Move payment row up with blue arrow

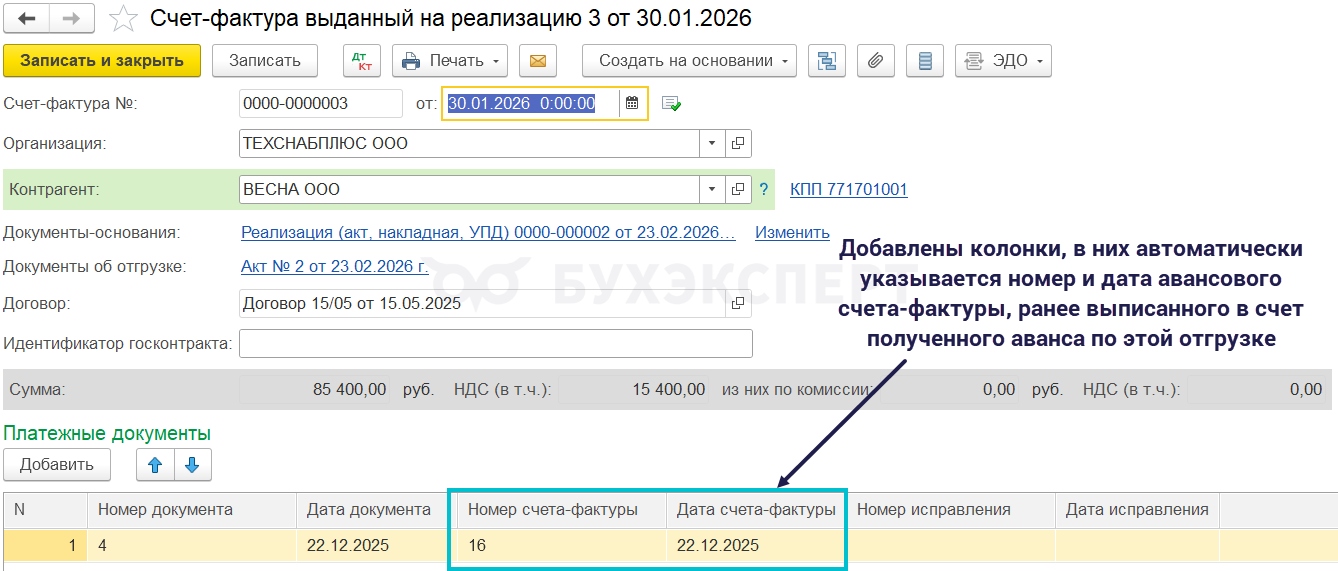point(155,464)
